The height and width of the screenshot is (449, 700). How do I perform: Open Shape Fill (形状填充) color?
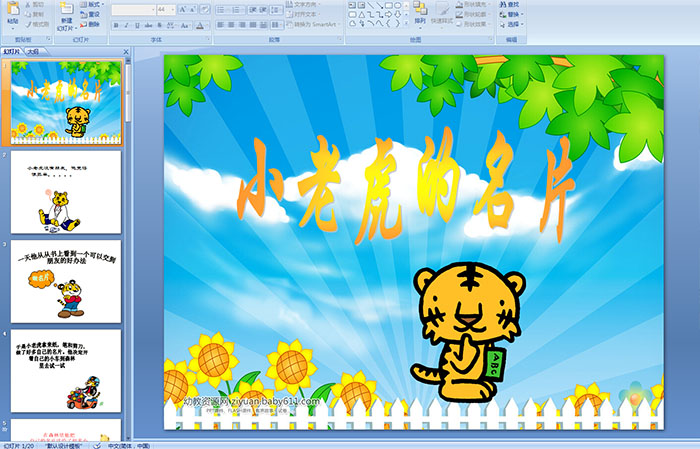point(473,4)
